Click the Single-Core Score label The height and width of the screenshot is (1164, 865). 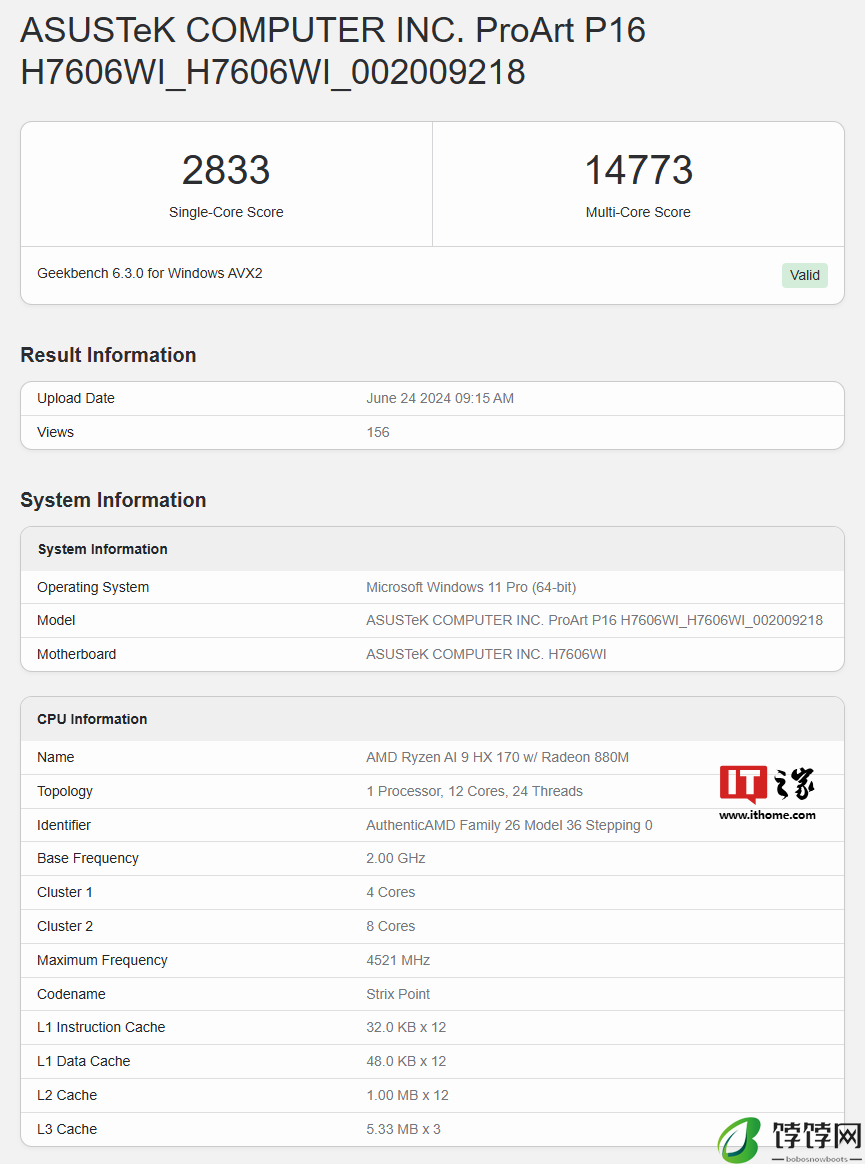pyautogui.click(x=226, y=212)
